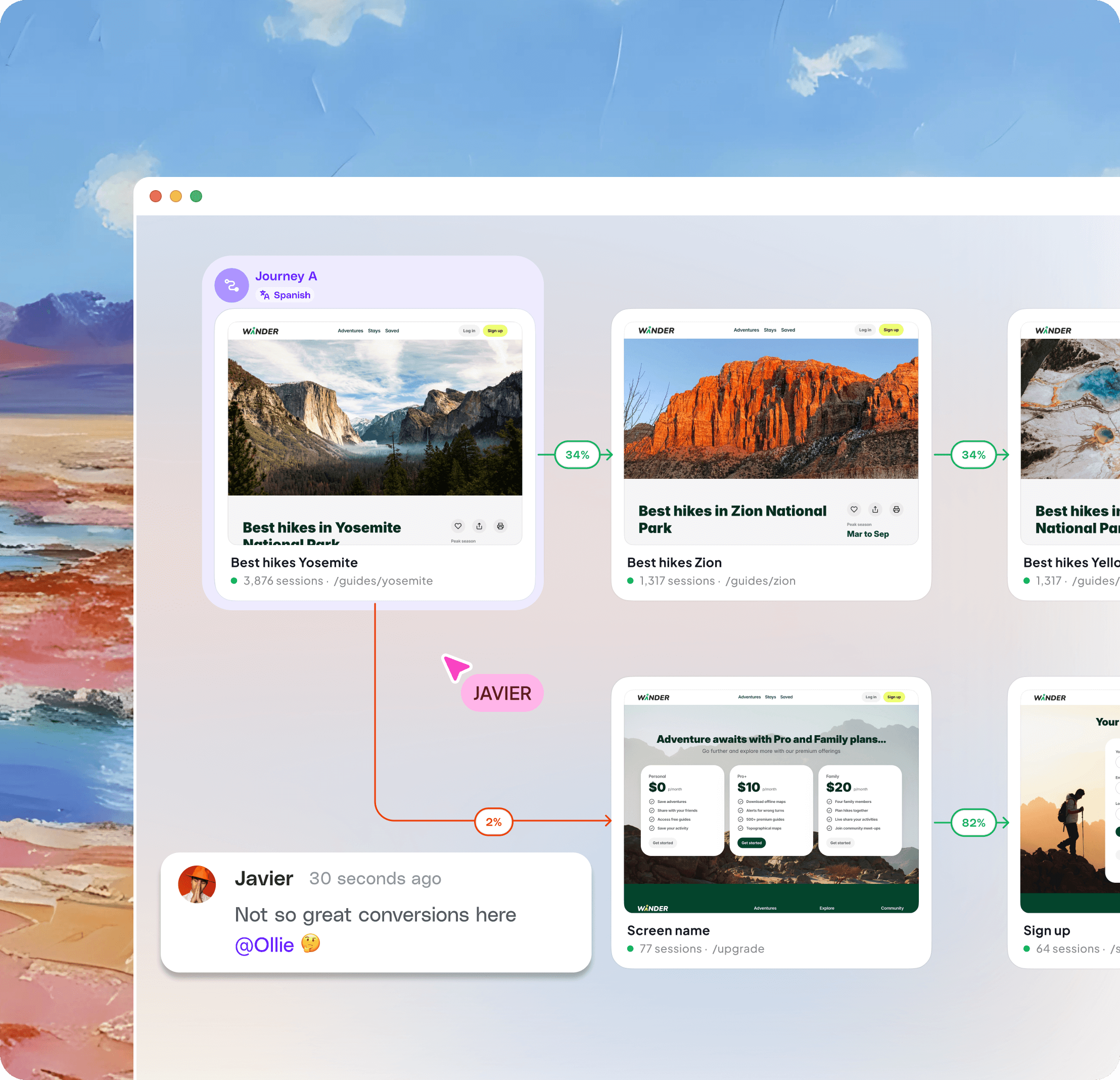Click the print icon on Zion card

pos(896,510)
